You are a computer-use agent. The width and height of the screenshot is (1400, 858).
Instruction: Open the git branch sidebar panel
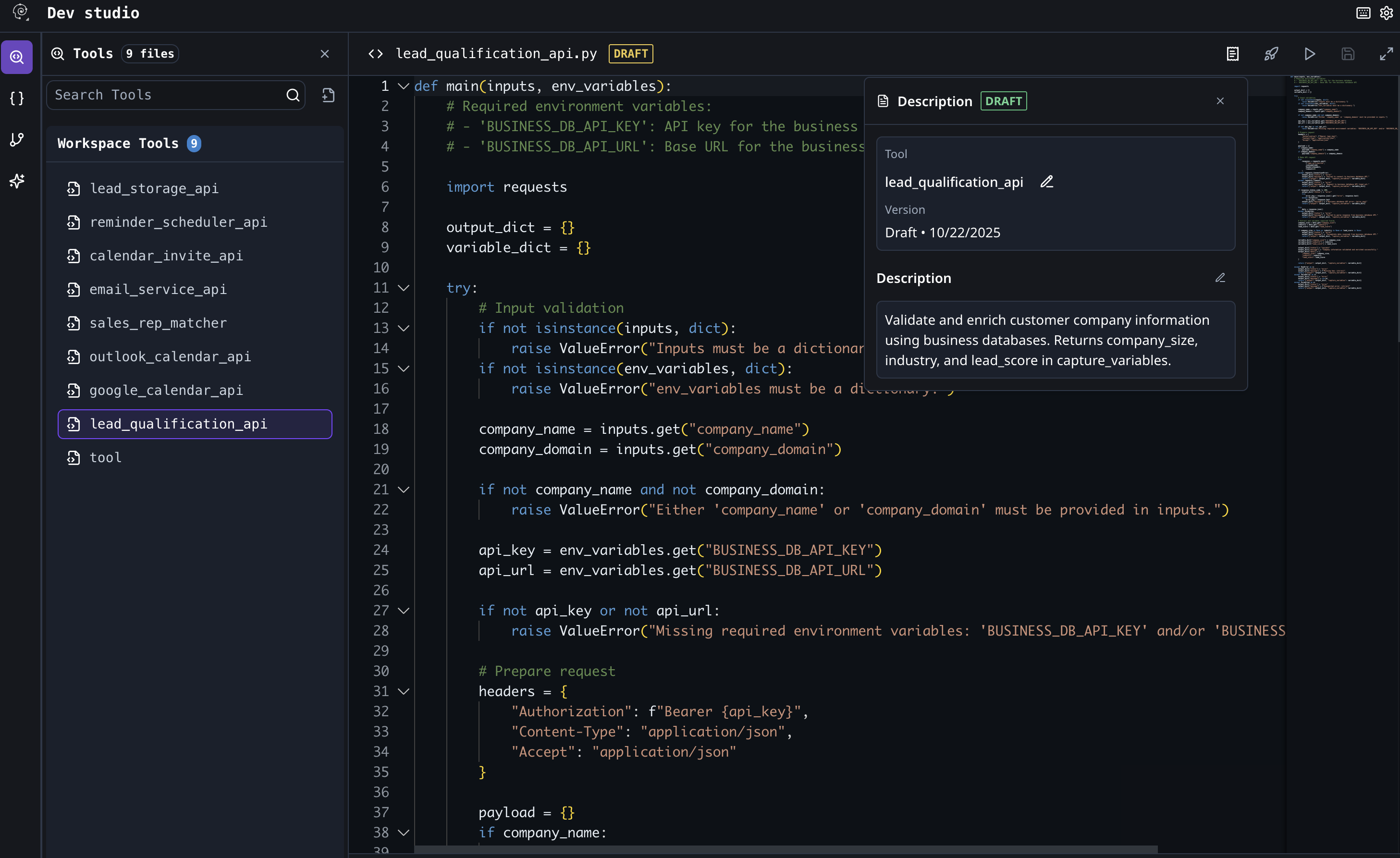[x=17, y=140]
